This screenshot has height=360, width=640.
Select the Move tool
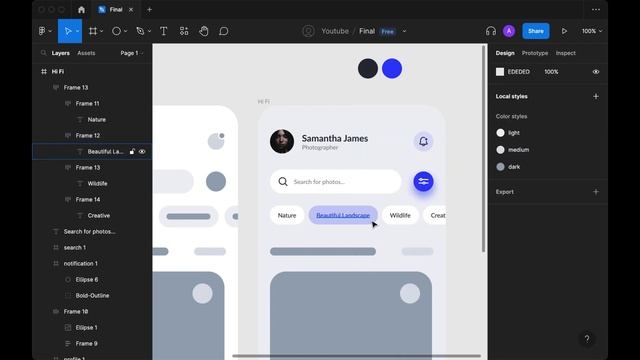pyautogui.click(x=68, y=31)
